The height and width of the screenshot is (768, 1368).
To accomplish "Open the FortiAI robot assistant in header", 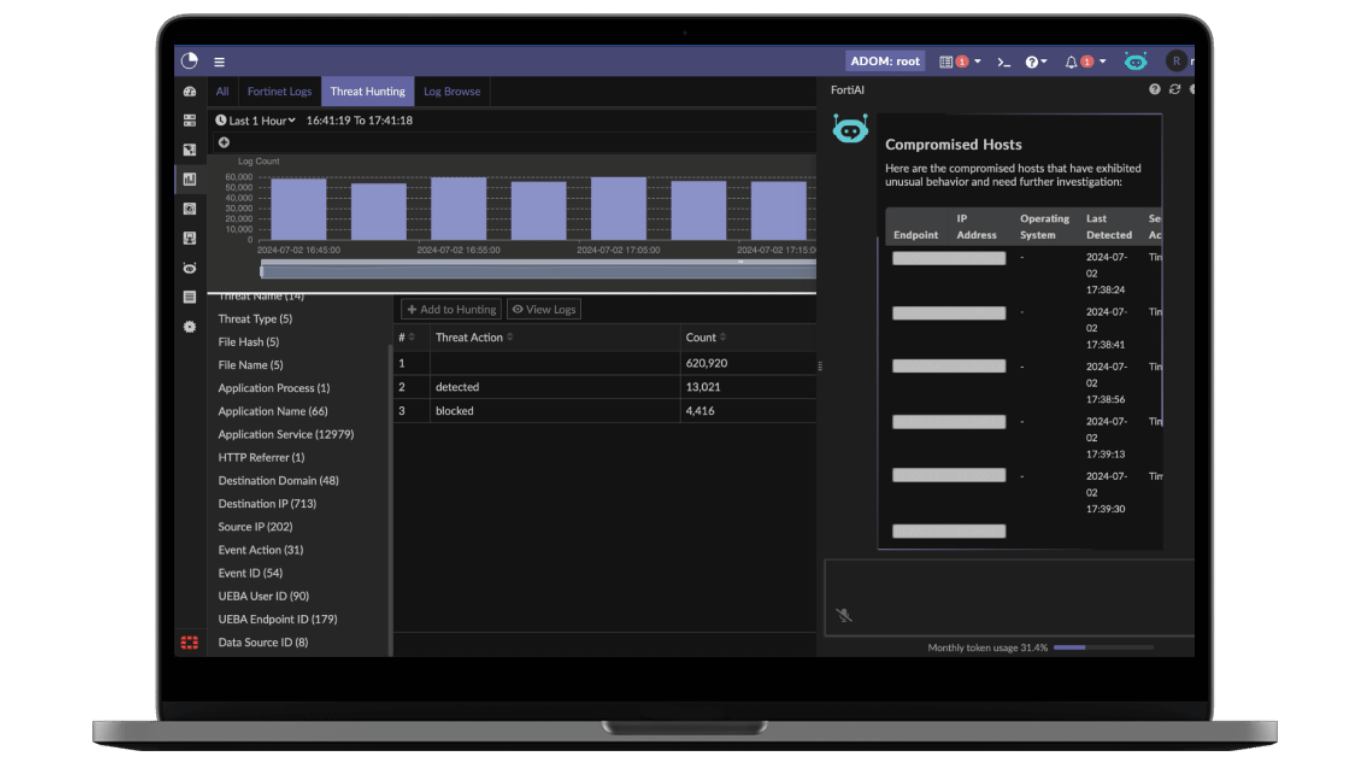I will tap(1135, 61).
